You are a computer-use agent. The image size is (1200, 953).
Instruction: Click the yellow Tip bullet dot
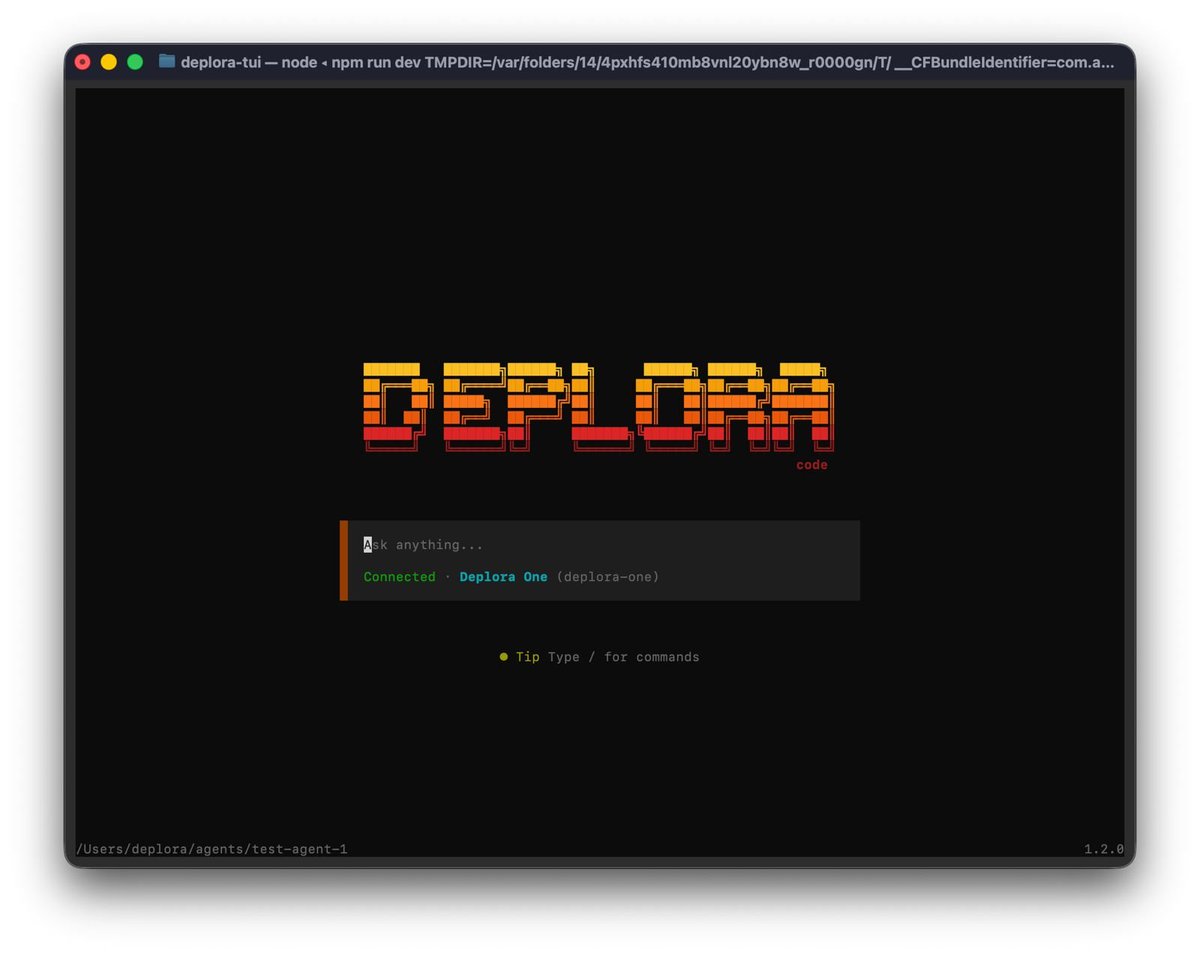point(504,657)
